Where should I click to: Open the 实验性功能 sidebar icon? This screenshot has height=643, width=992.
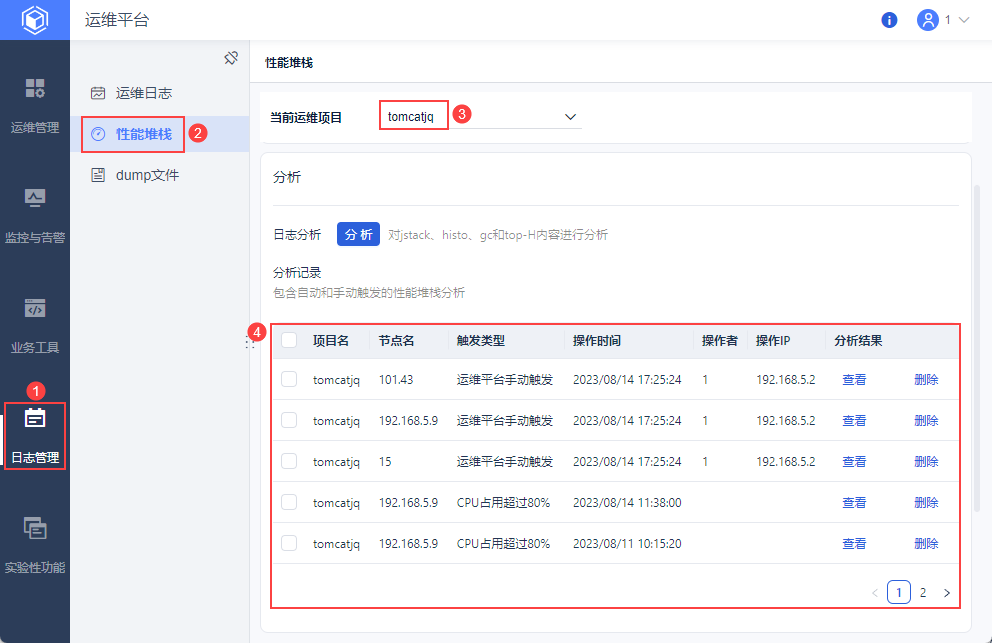coord(35,528)
